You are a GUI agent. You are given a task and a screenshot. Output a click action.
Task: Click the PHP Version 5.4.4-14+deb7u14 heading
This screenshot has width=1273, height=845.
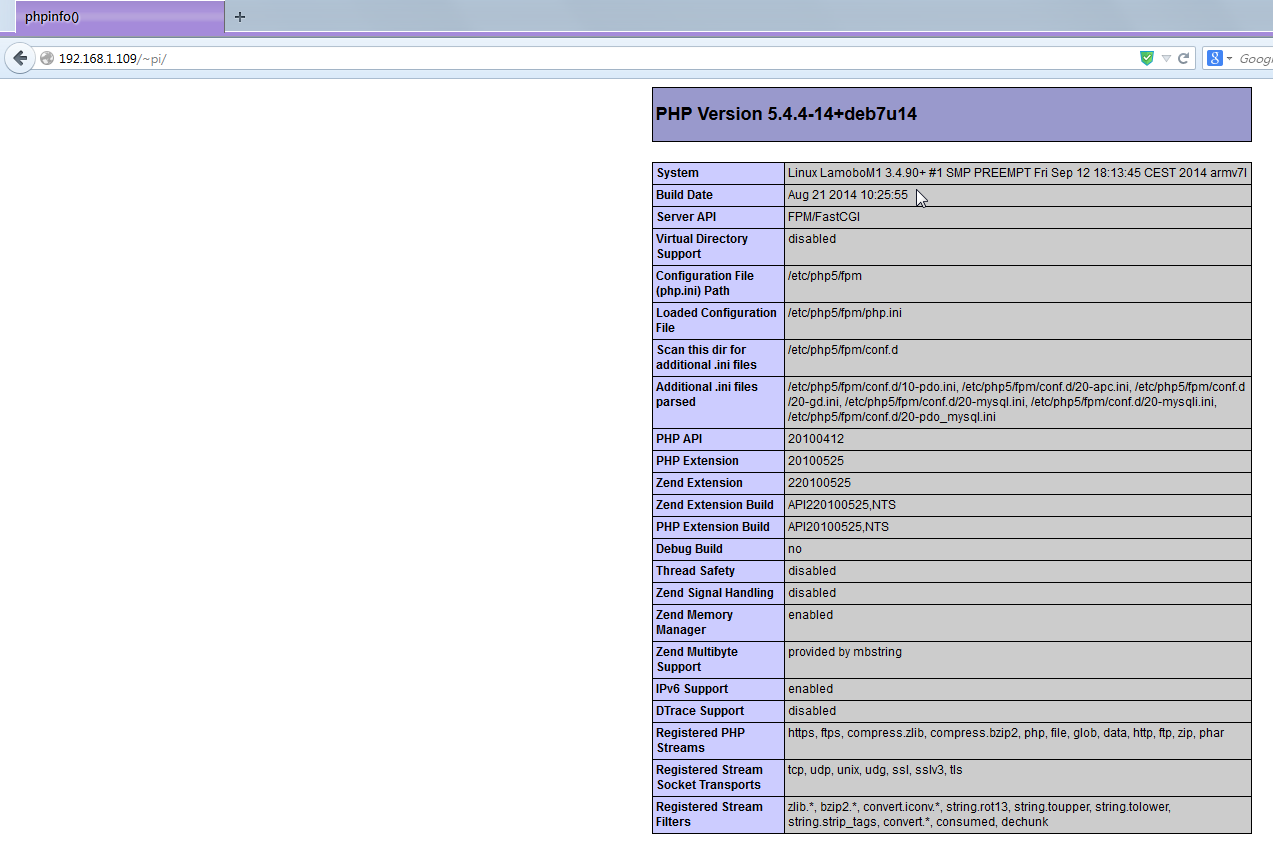pos(786,114)
